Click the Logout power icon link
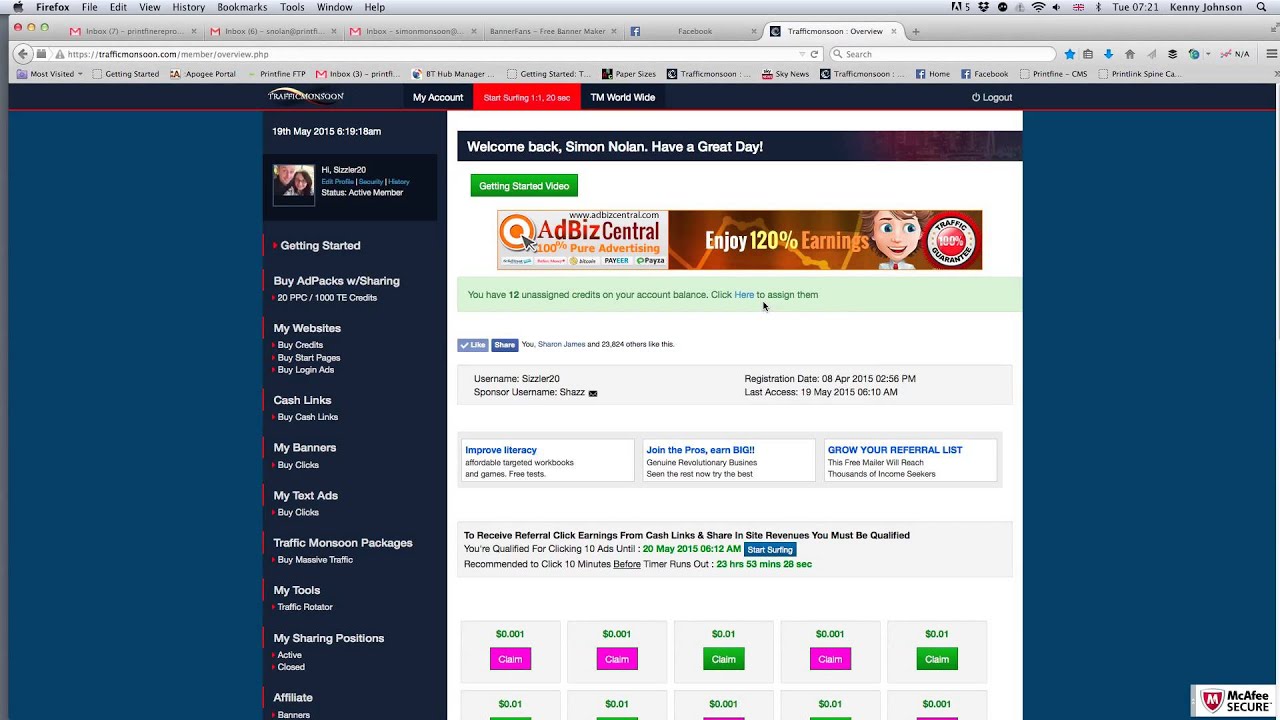 point(992,97)
